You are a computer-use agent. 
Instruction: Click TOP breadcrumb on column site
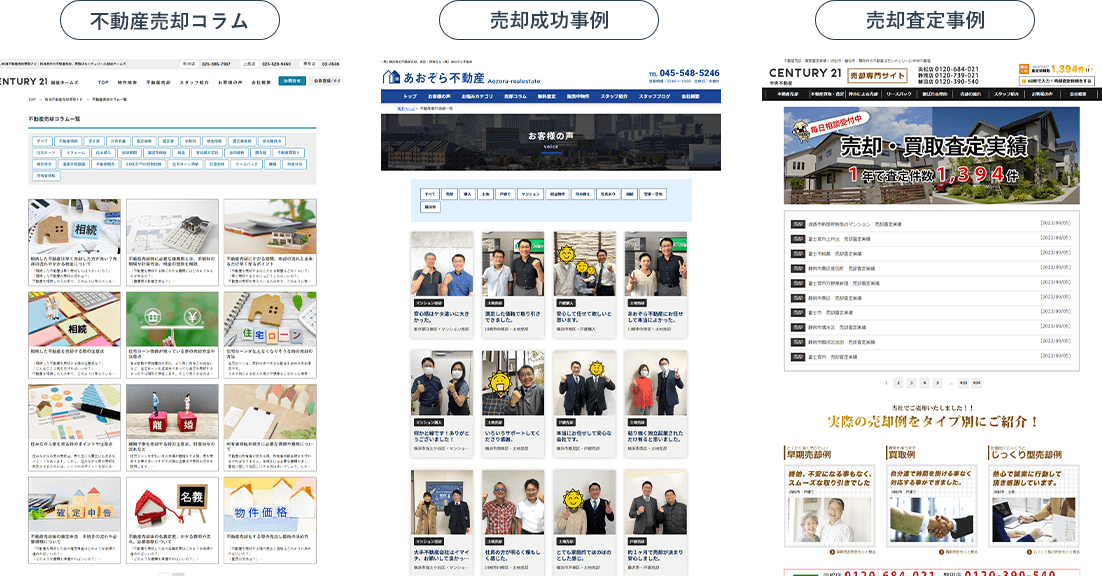point(32,100)
